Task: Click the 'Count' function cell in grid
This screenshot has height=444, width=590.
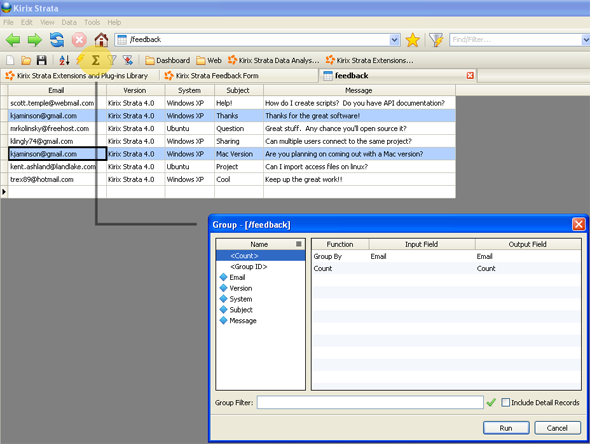Action: pos(340,268)
